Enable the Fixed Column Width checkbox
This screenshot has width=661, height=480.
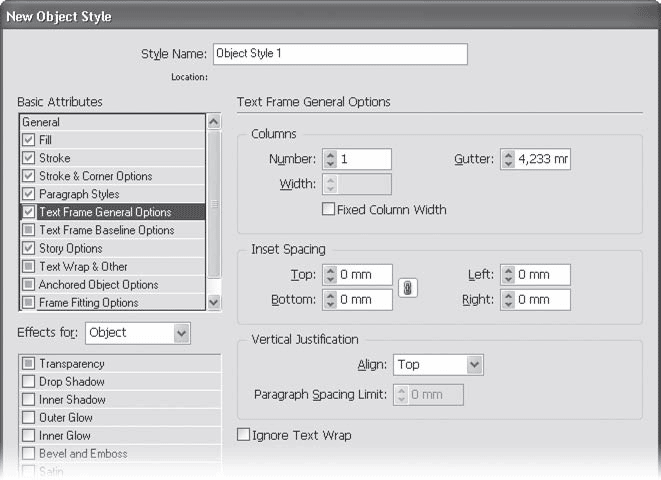tap(328, 210)
